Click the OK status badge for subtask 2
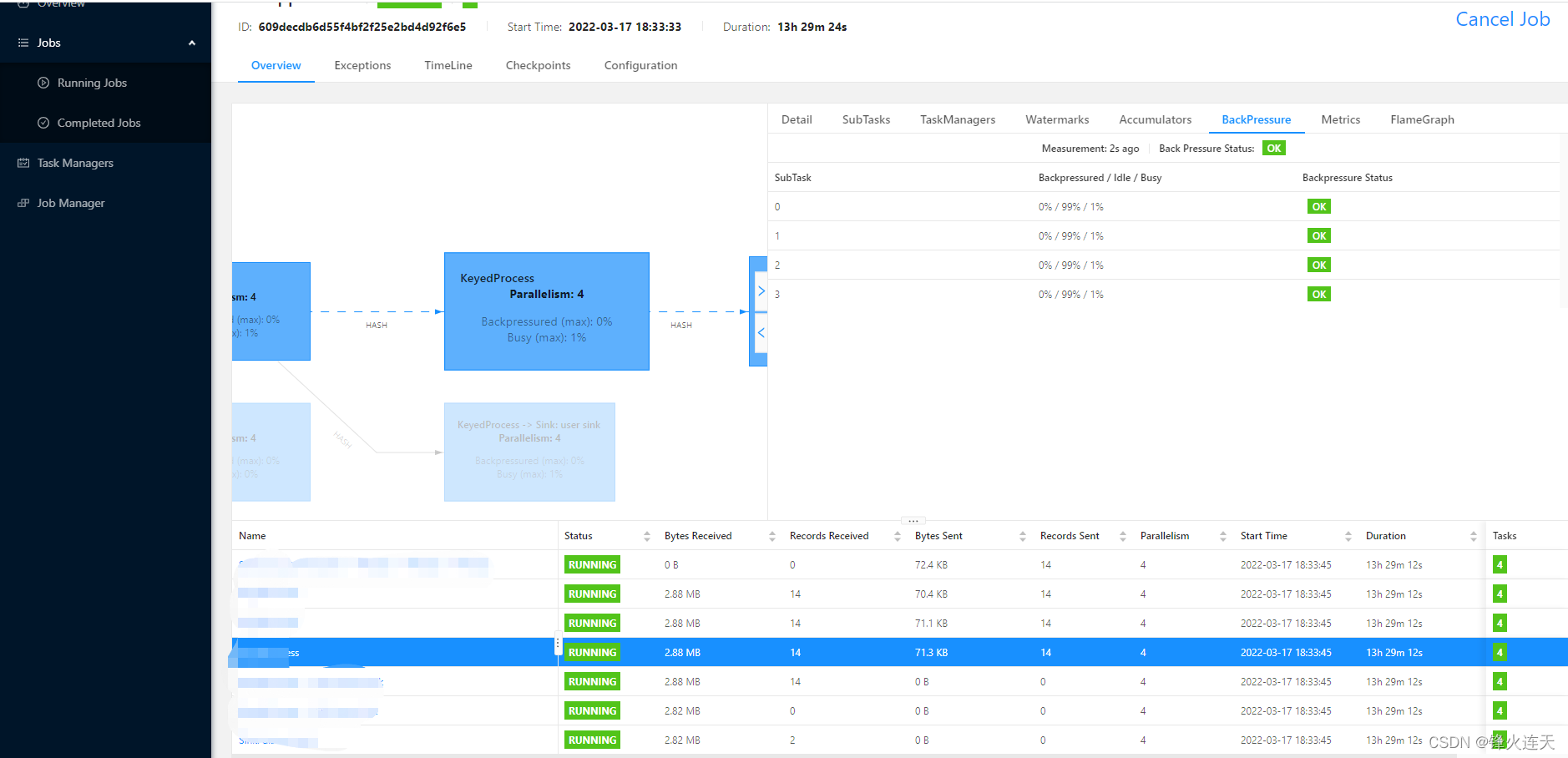This screenshot has width=1568, height=758. pyautogui.click(x=1319, y=265)
